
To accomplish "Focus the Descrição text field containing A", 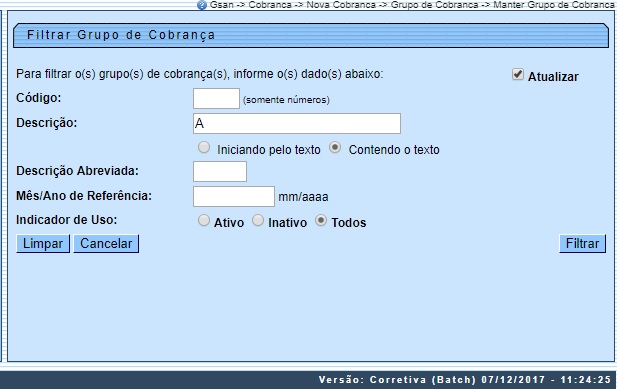I will click(x=297, y=124).
